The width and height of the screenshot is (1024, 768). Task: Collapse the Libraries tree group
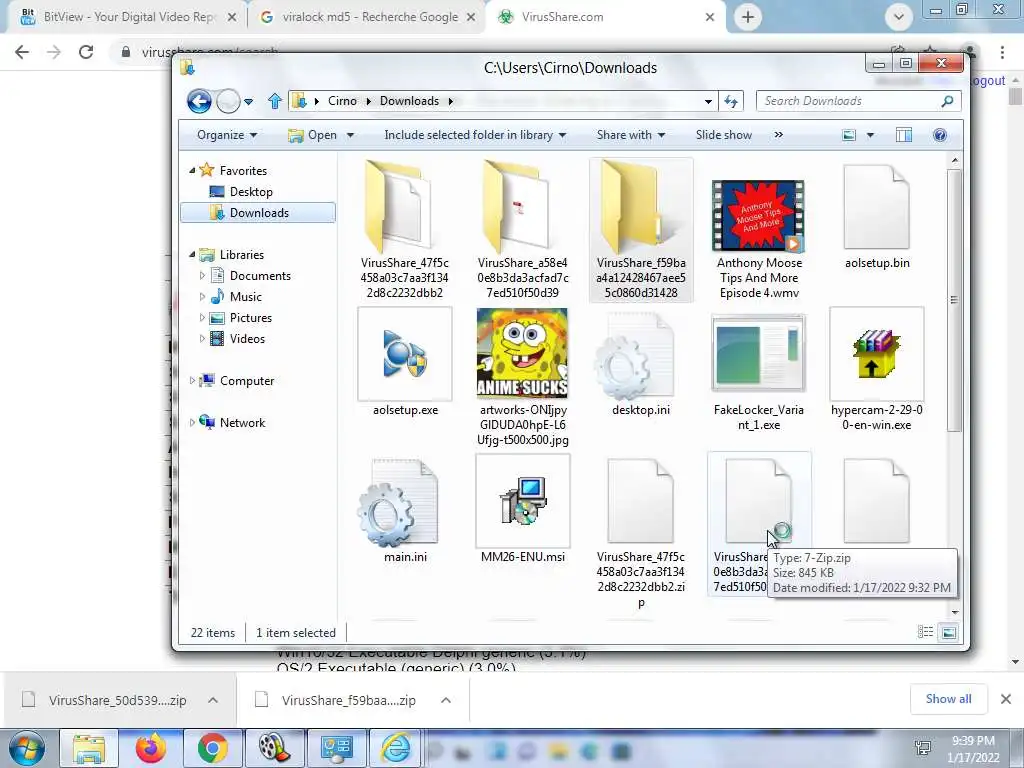[192, 255]
